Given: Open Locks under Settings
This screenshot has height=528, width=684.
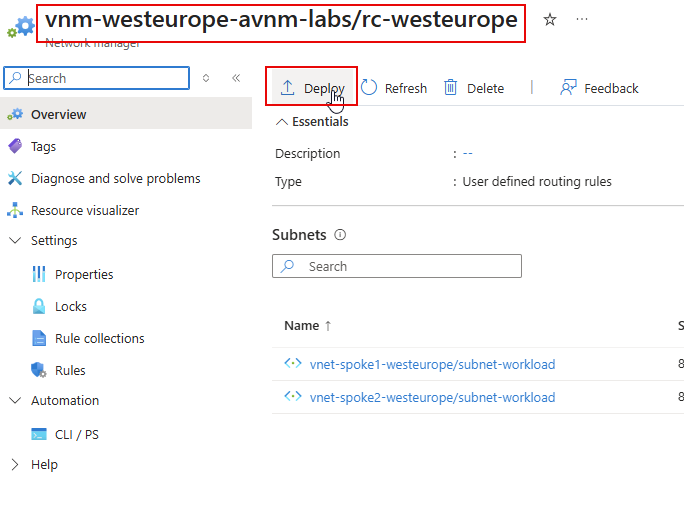Looking at the screenshot, I should (x=71, y=306).
